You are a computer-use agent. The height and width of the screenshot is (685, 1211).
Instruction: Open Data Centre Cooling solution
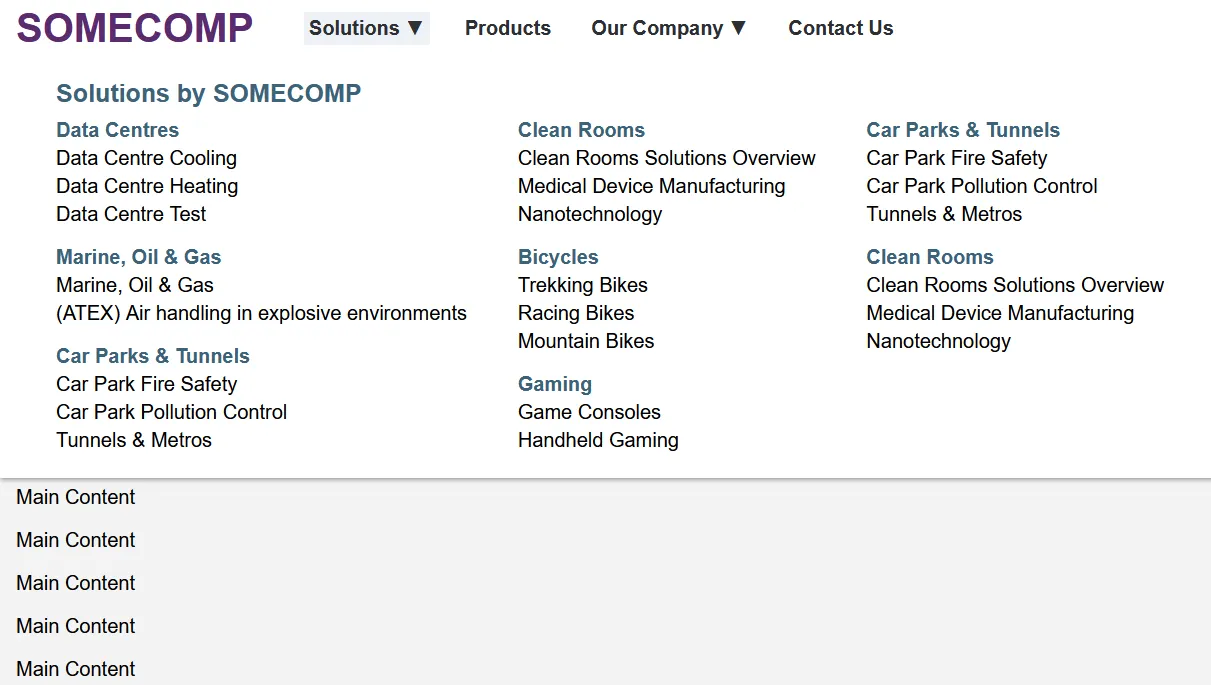click(146, 158)
